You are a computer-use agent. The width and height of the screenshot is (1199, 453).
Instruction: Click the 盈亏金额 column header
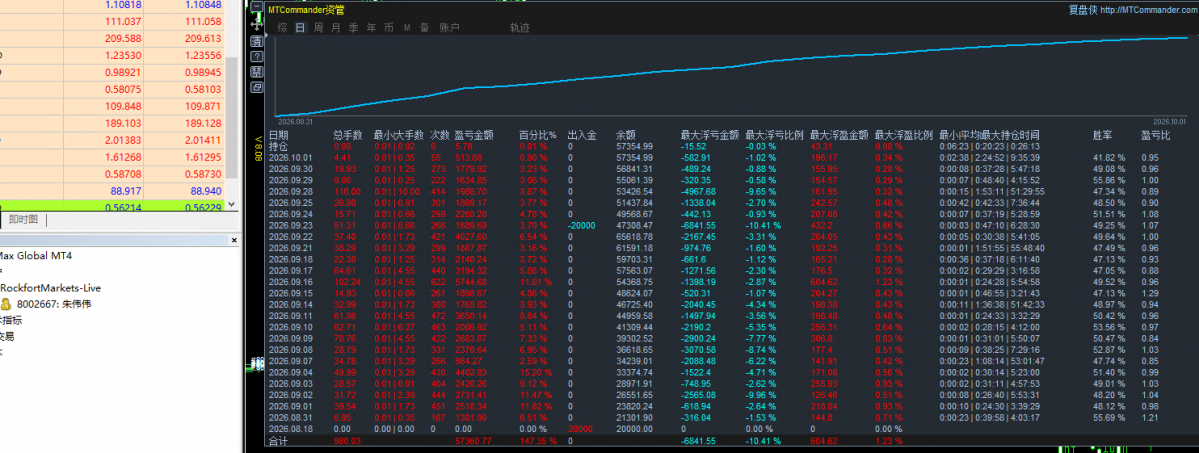click(474, 135)
